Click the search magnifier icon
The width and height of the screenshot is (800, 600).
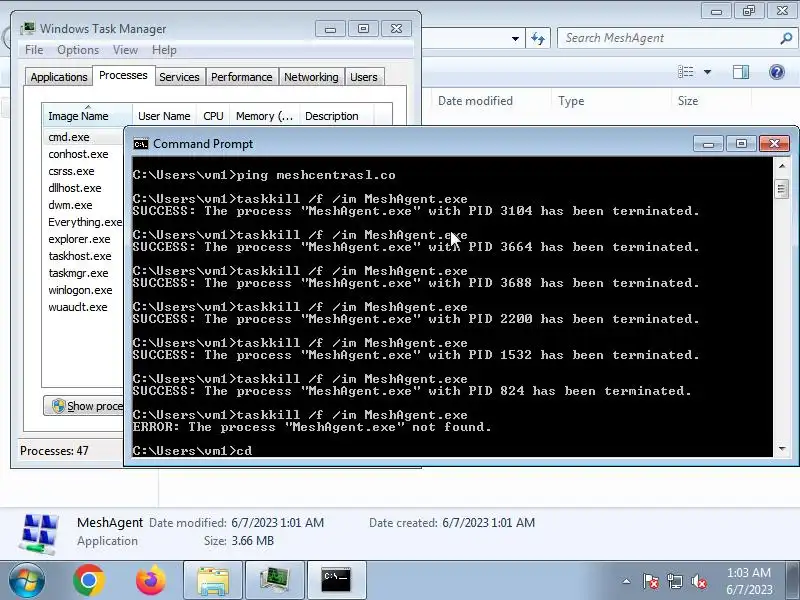[787, 38]
